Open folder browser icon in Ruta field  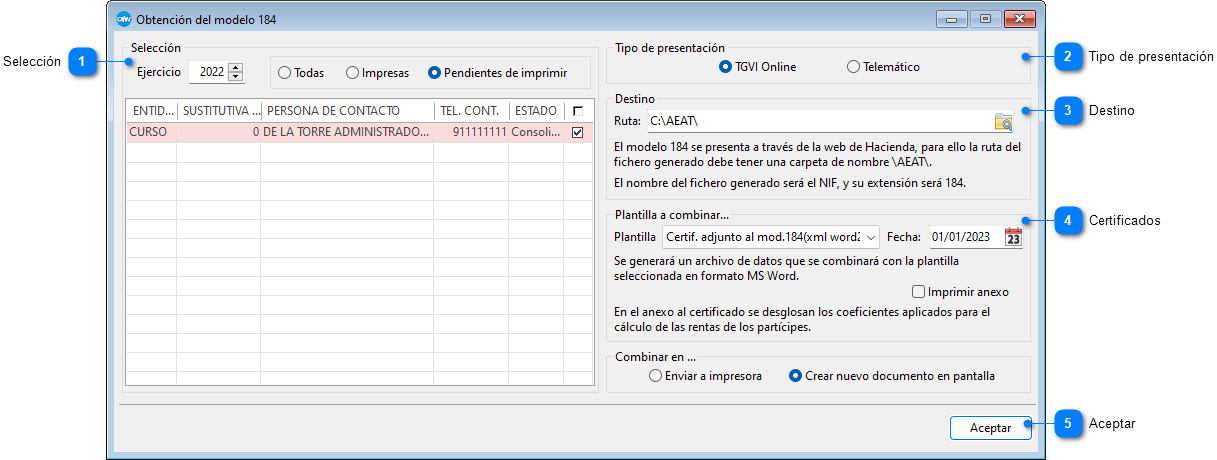click(1003, 122)
